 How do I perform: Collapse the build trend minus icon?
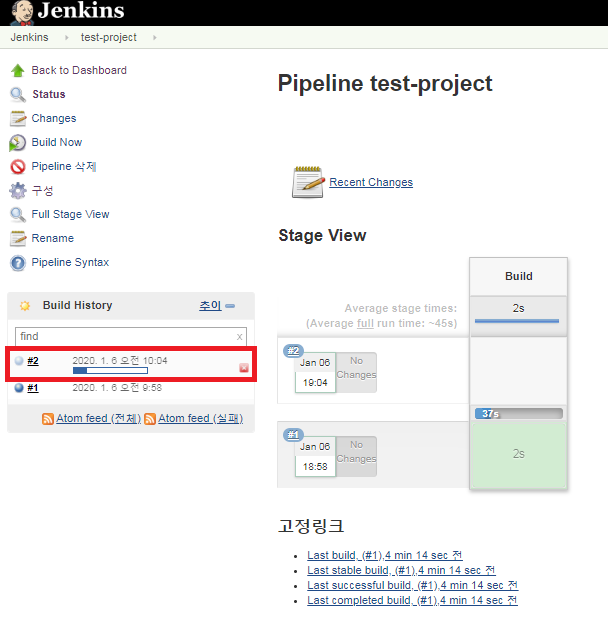[x=230, y=306]
